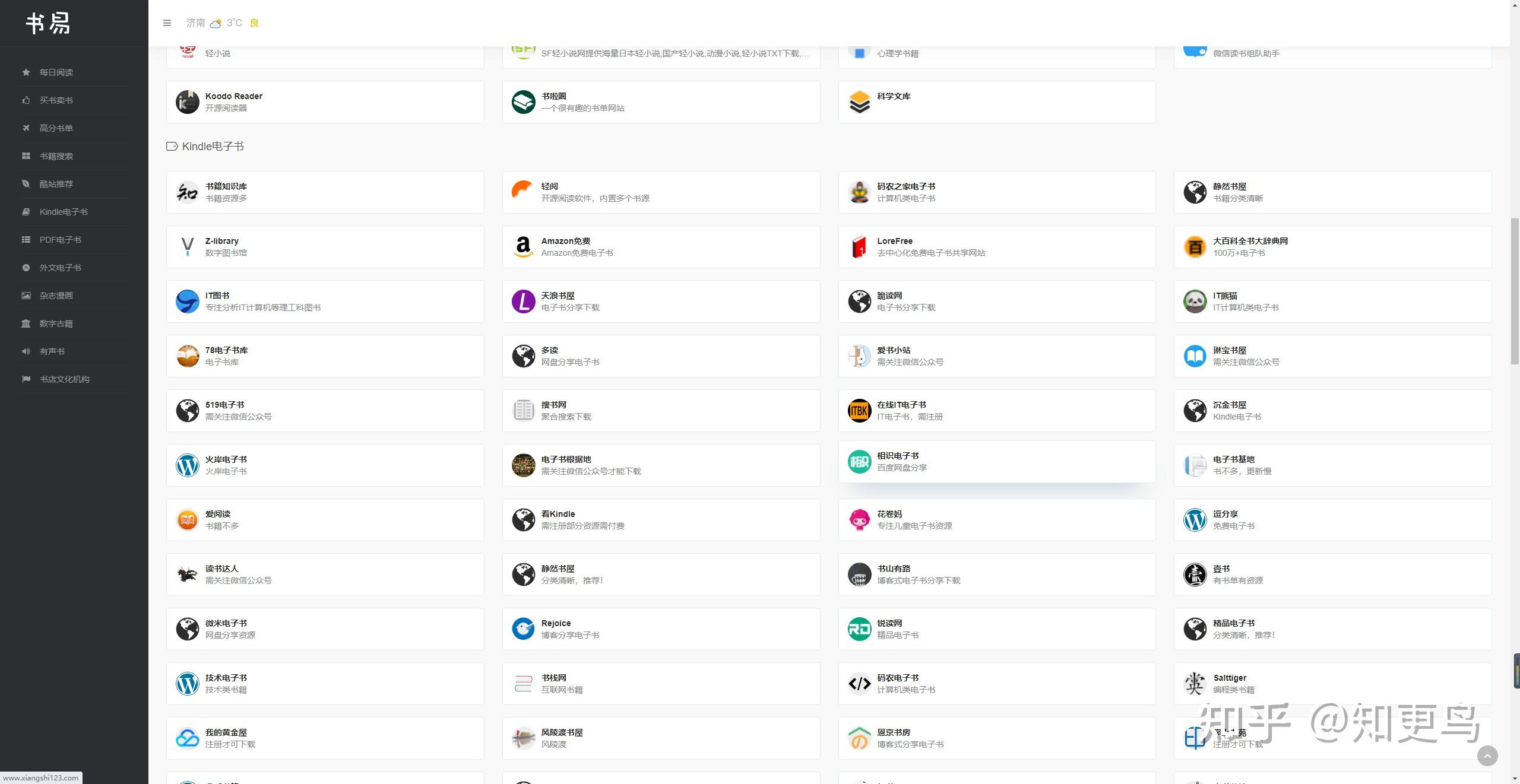Viewport: 1520px width, 784px height.
Task: Toggle the sidebar hamburger menu
Action: click(x=167, y=23)
